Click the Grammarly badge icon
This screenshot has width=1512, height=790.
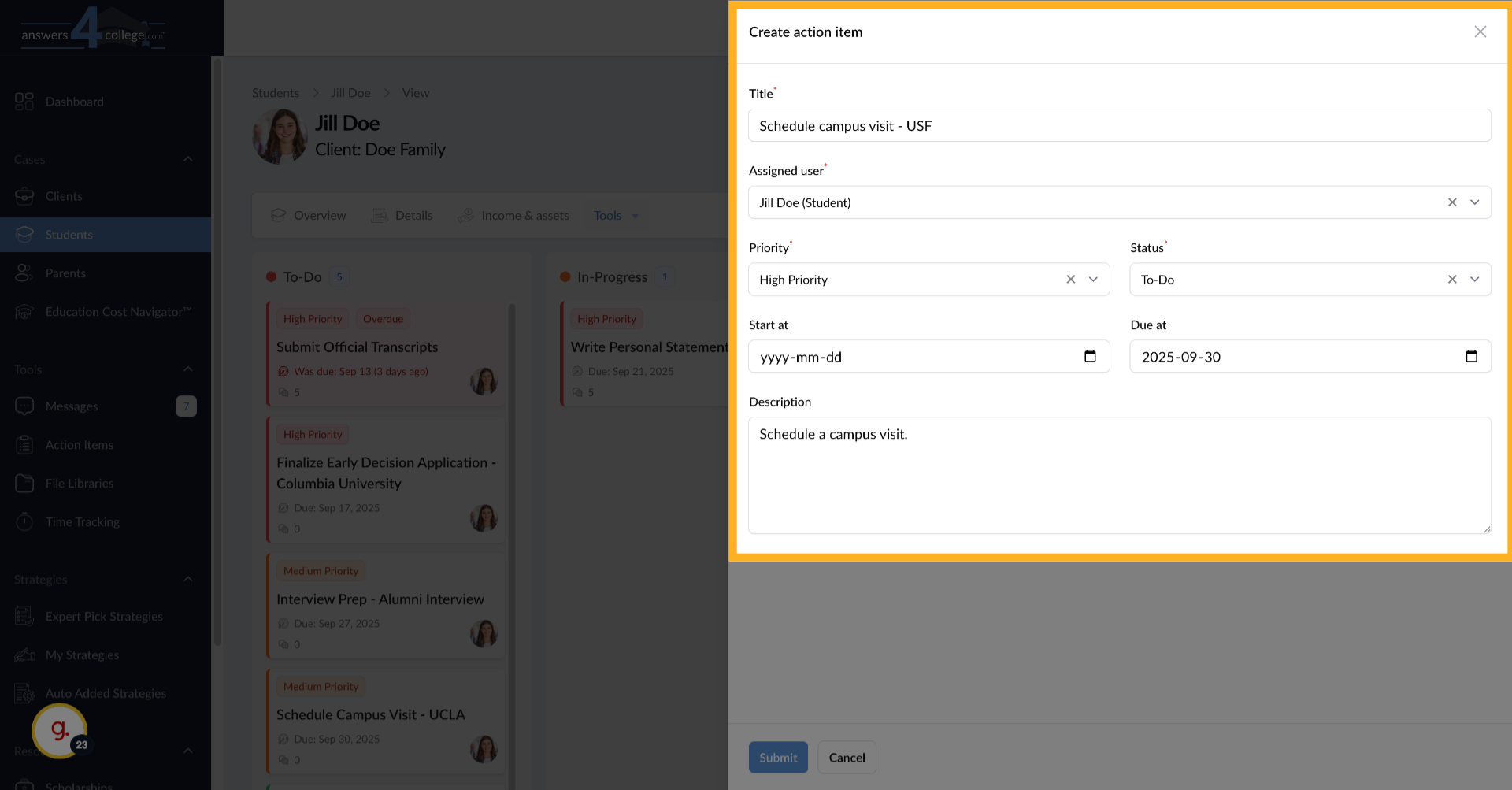tap(60, 731)
